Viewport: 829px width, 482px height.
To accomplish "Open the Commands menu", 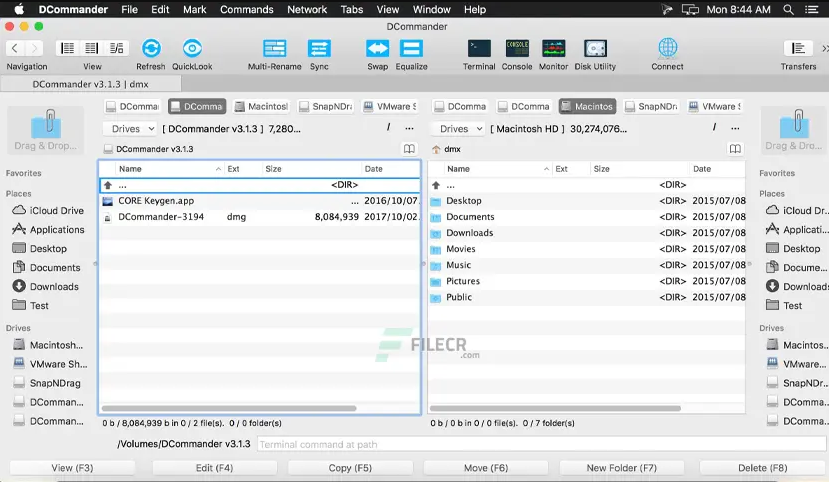I will 246,9.
